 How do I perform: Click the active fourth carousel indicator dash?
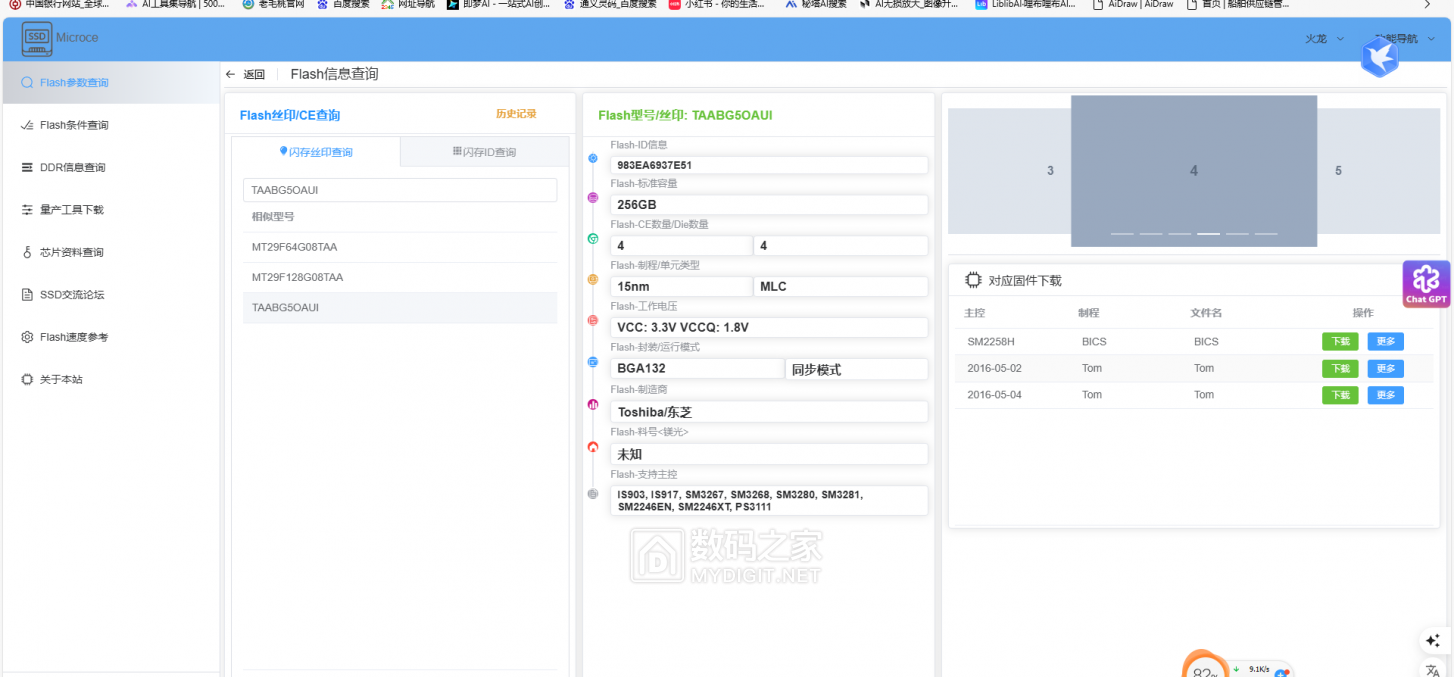1209,234
